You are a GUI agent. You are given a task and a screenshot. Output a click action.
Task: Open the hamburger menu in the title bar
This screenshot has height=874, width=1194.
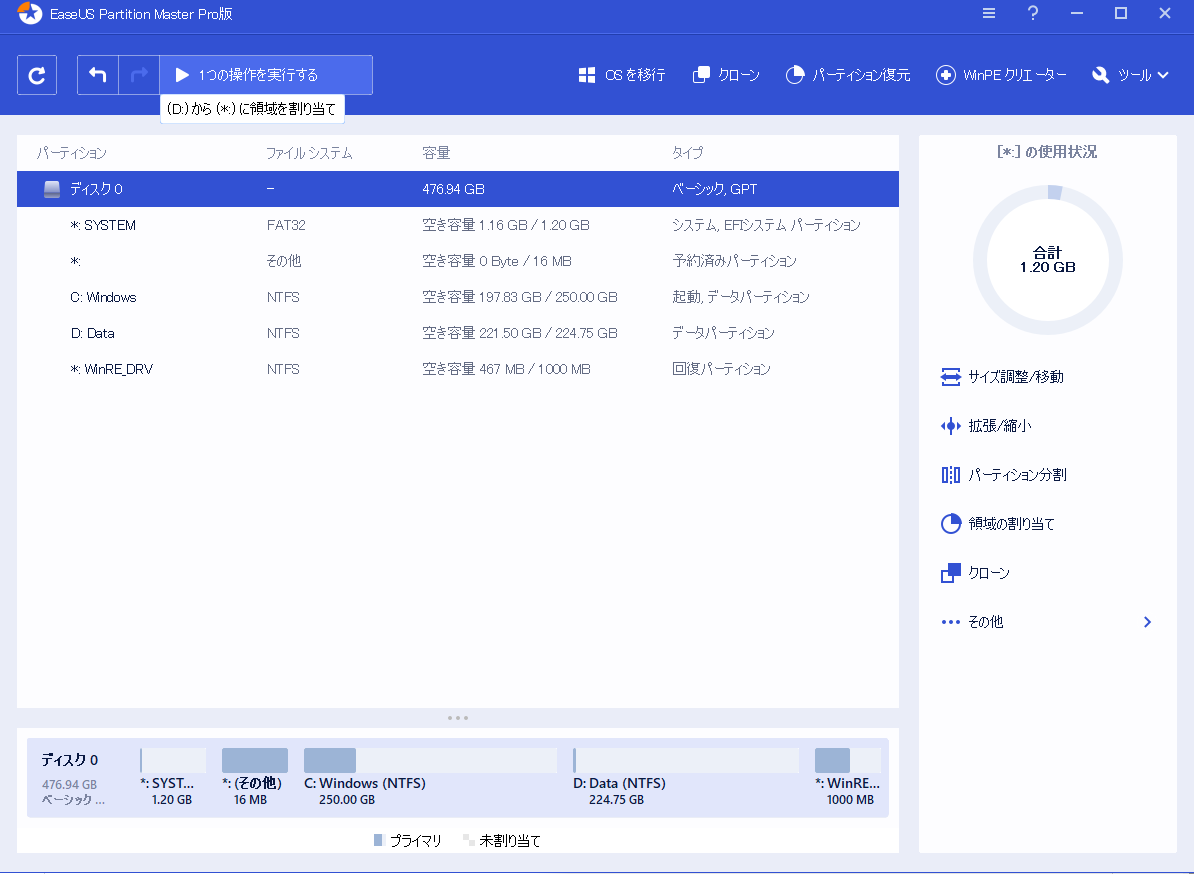pos(988,13)
